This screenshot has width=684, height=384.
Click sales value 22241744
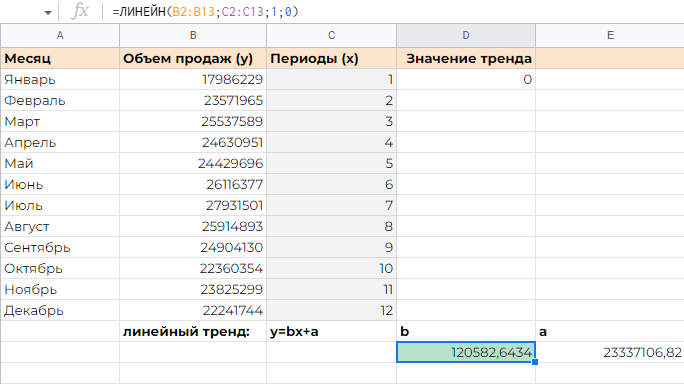click(193, 310)
